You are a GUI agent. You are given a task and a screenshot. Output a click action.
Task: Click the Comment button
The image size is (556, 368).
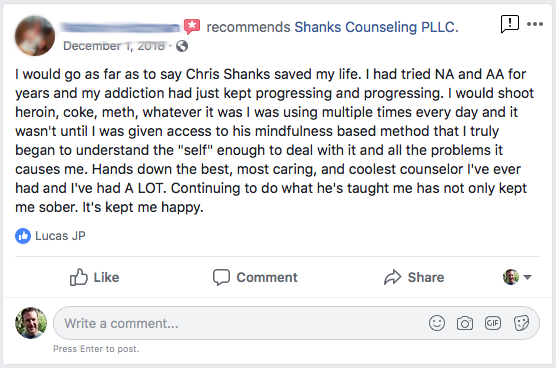click(255, 277)
